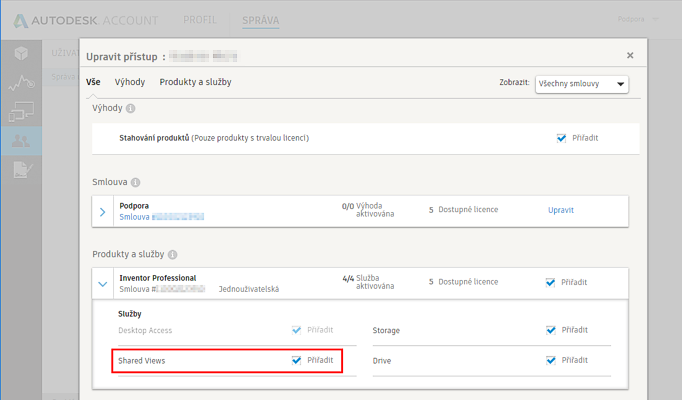Toggle Přiřadit checkbox for Drive
682x400 pixels.
pyautogui.click(x=550, y=360)
